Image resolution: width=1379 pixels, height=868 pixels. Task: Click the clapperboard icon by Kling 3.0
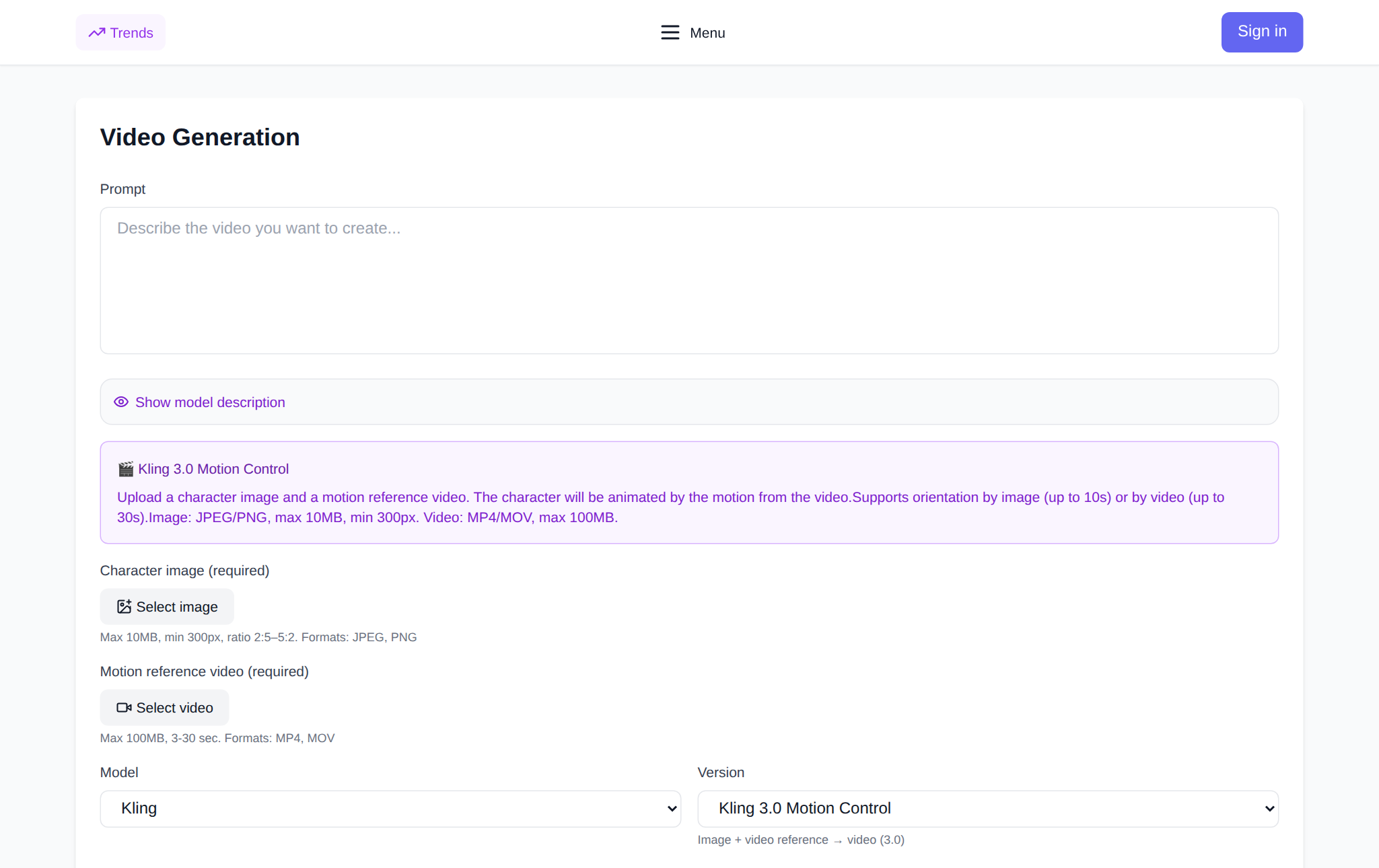click(126, 469)
